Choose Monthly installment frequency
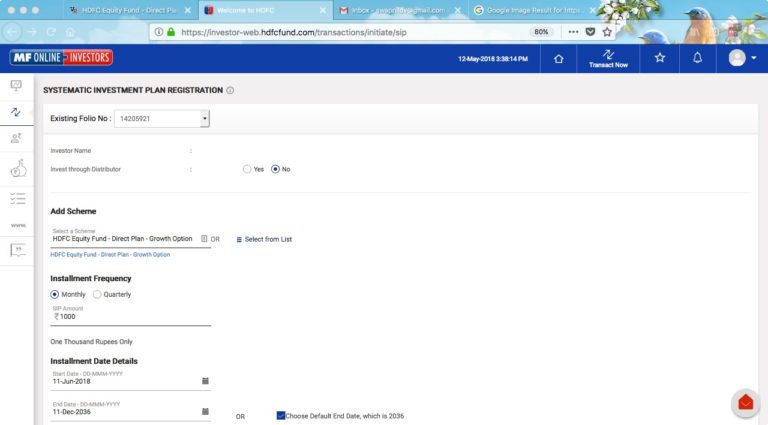768x425 pixels. coord(54,294)
